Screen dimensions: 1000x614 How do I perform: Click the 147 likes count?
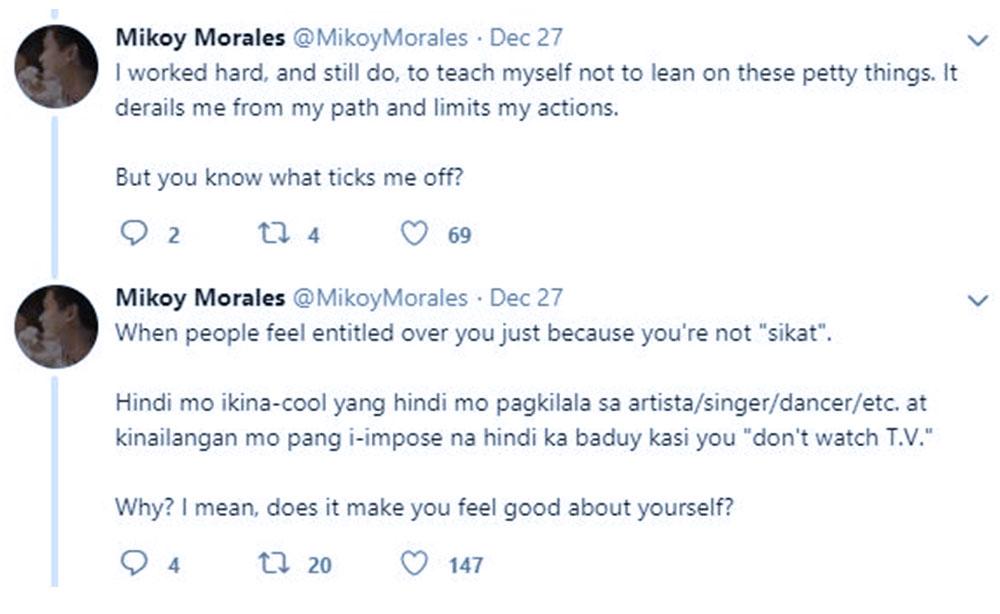[465, 565]
